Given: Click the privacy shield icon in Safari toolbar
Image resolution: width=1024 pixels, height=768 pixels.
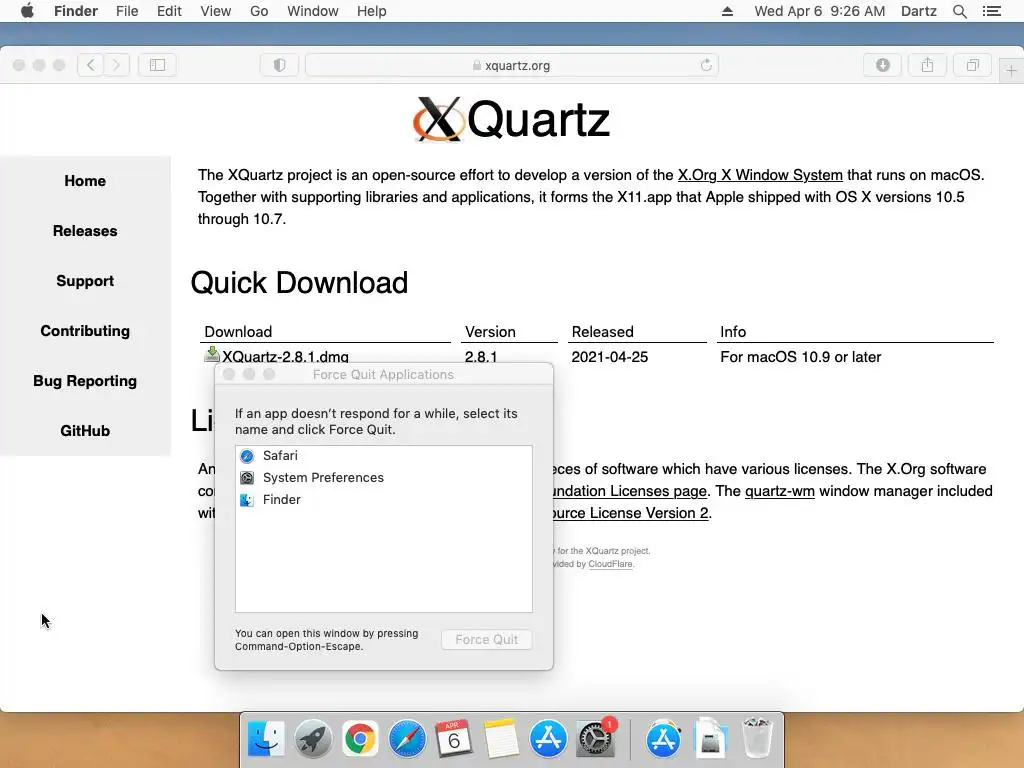Looking at the screenshot, I should (x=280, y=65).
